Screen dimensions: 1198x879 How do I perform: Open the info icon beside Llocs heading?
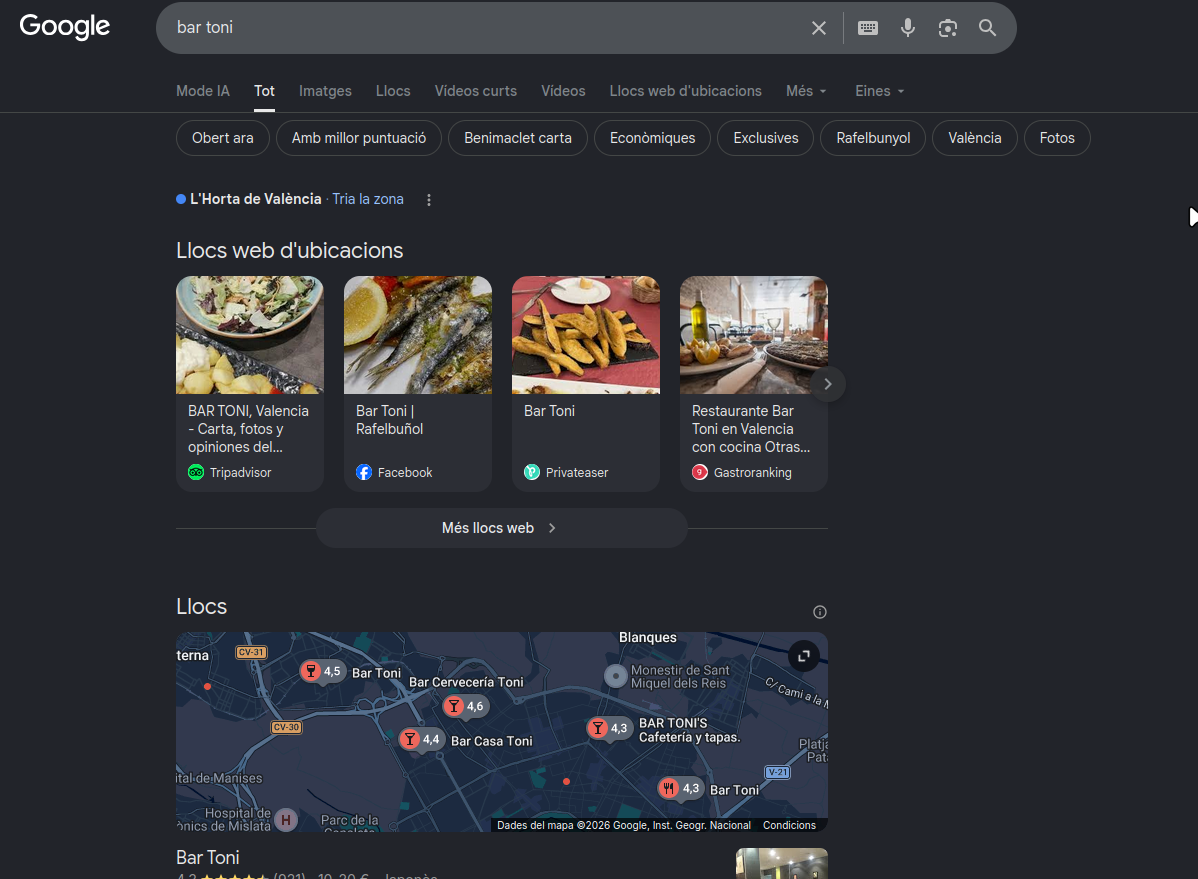(820, 611)
